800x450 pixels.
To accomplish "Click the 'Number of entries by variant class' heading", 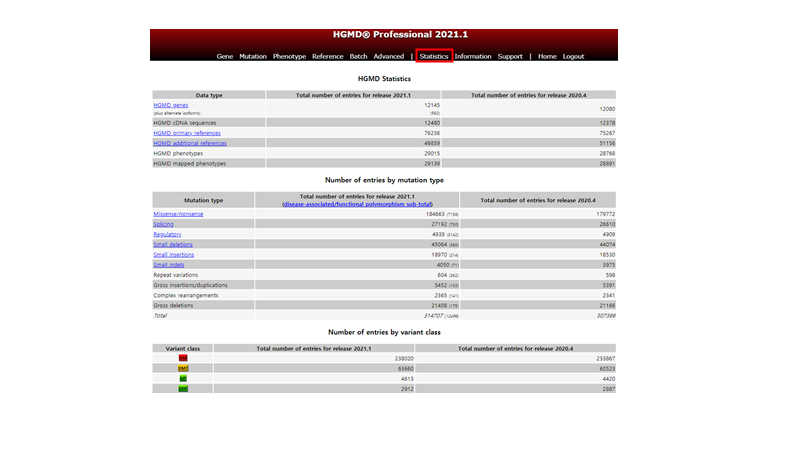I will coord(384,332).
